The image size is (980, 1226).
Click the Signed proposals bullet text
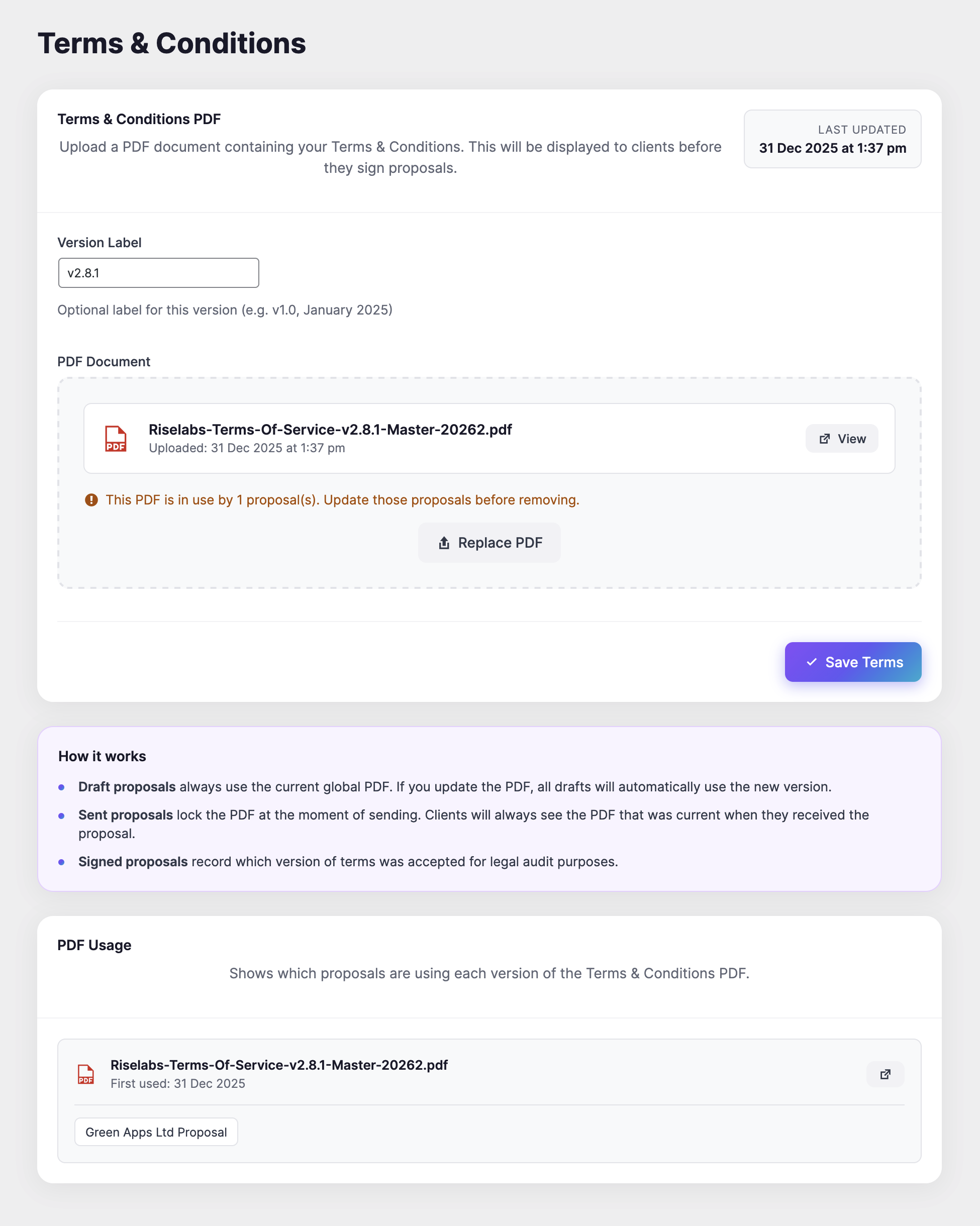[348, 862]
